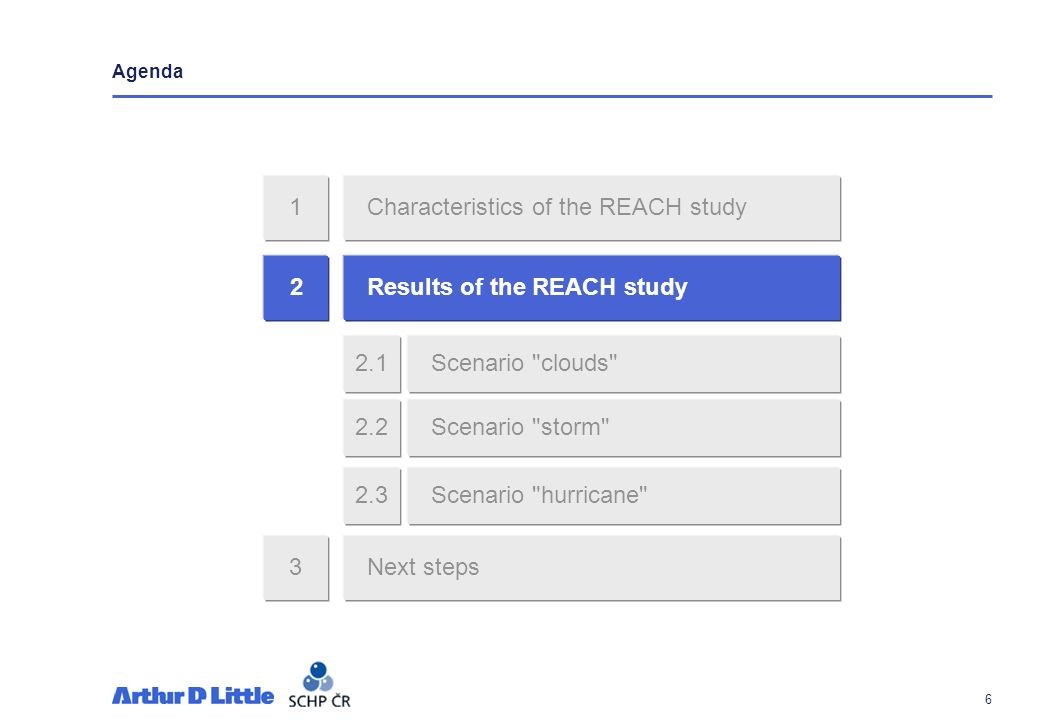
Task: Click the 2.2 sub-item number box
Action: (372, 428)
